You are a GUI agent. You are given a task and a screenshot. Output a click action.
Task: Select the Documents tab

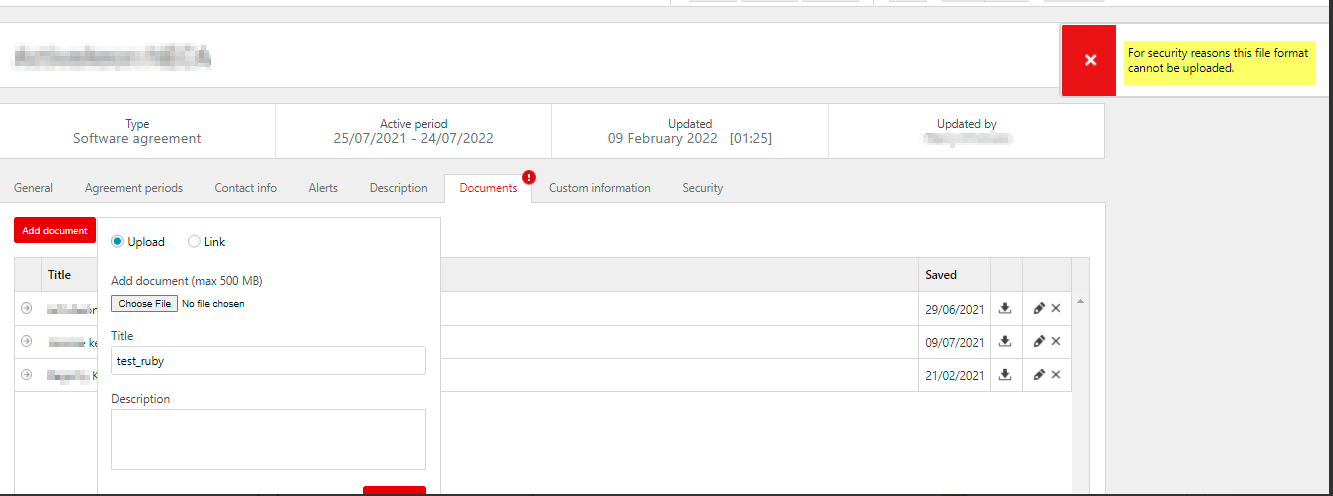pos(488,188)
